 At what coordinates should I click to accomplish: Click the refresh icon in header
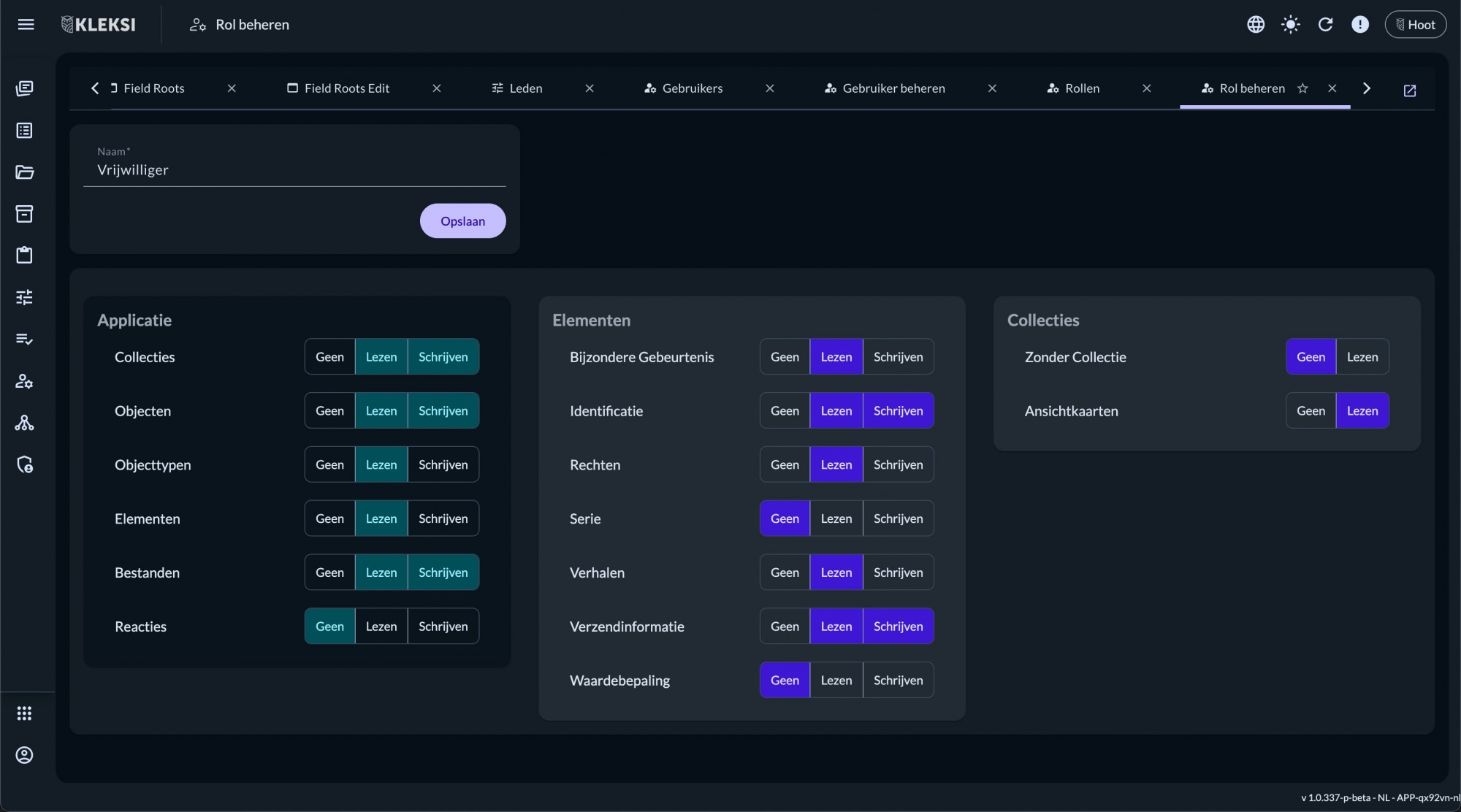1325,25
